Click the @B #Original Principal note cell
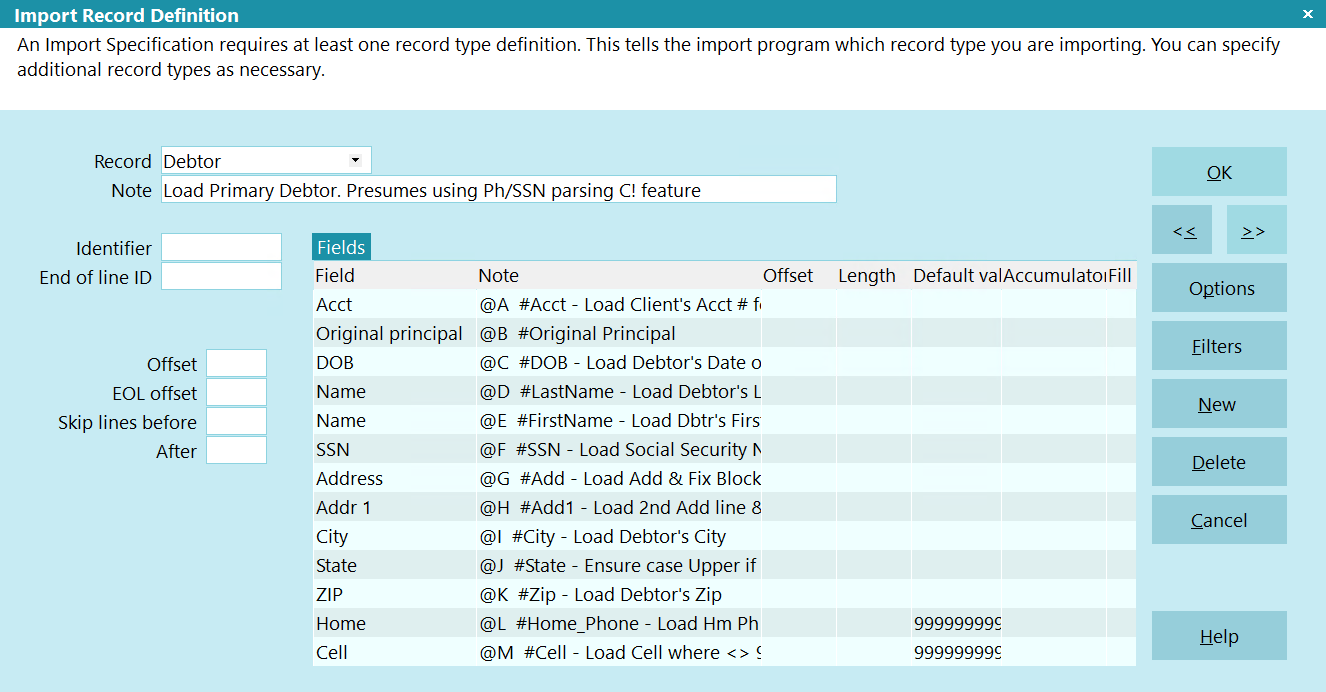 tap(618, 333)
